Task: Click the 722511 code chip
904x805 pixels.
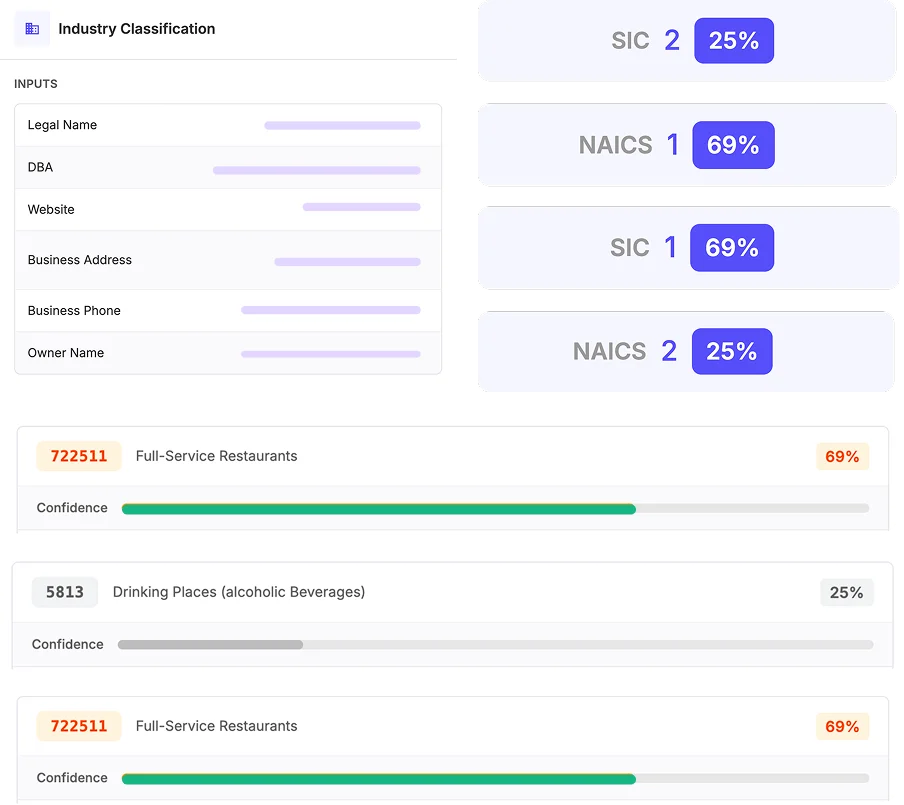Action: (x=78, y=456)
